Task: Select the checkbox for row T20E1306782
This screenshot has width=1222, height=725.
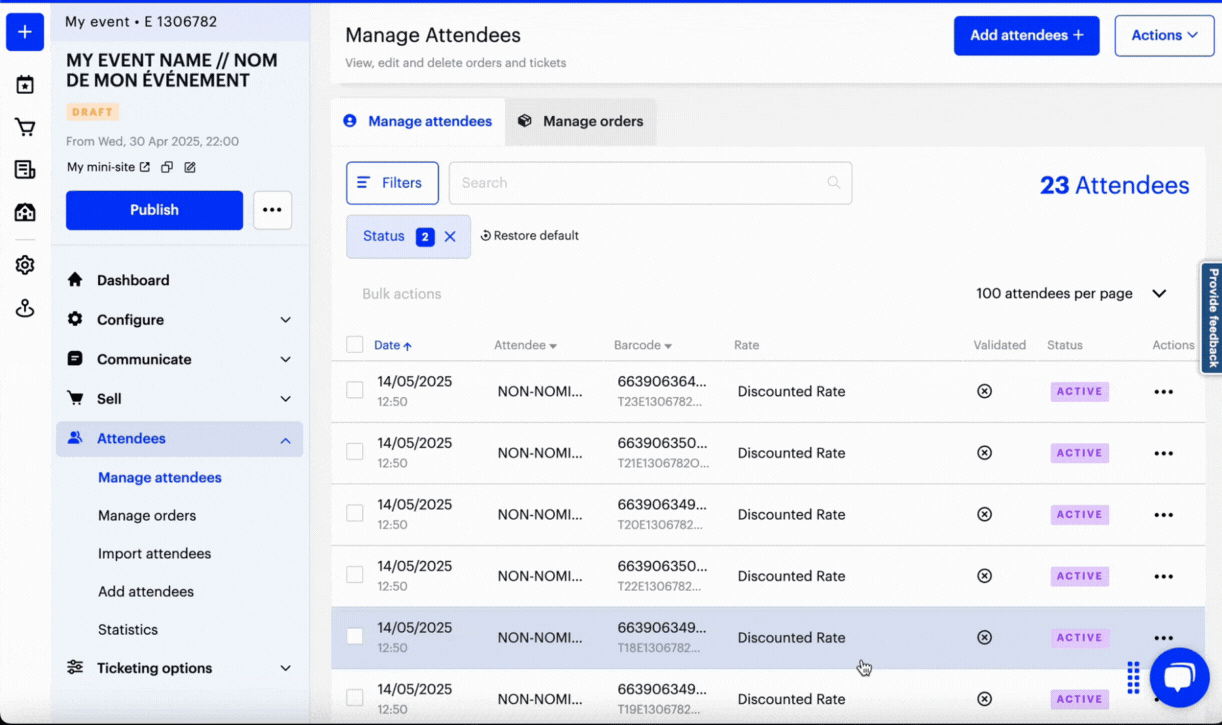Action: pos(354,513)
